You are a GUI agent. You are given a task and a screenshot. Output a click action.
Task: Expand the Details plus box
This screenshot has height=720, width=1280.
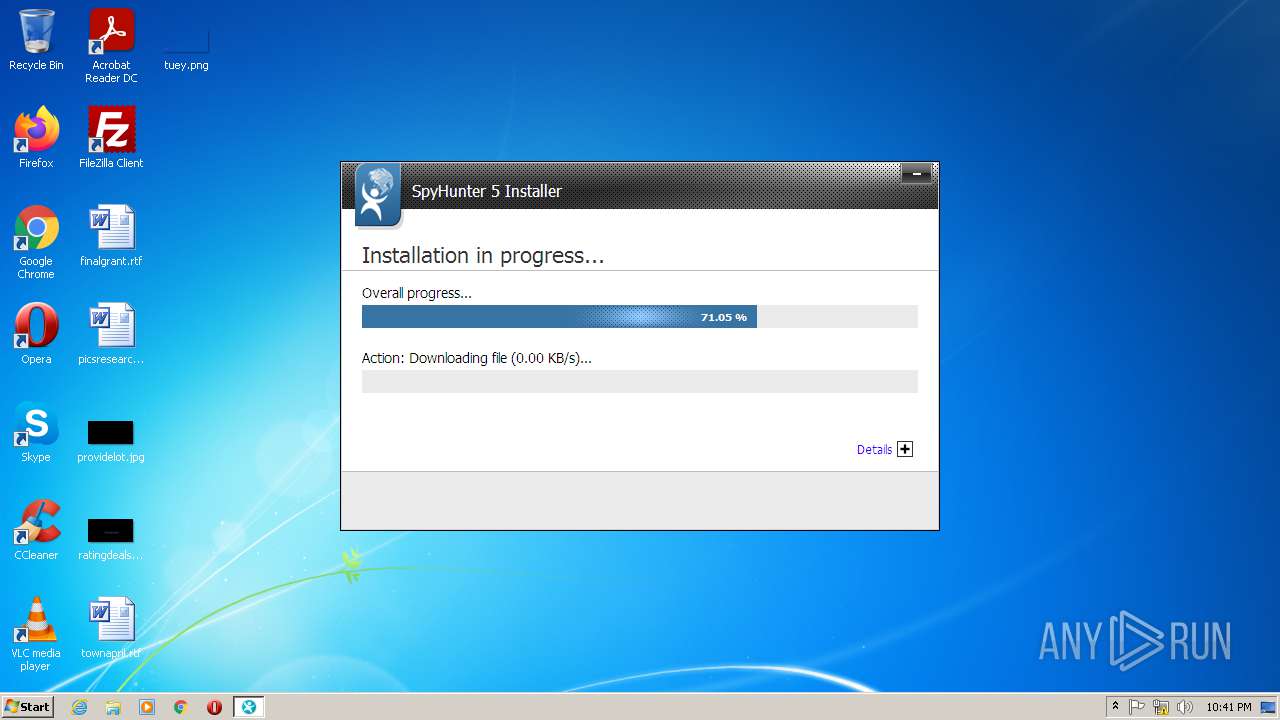pos(905,449)
